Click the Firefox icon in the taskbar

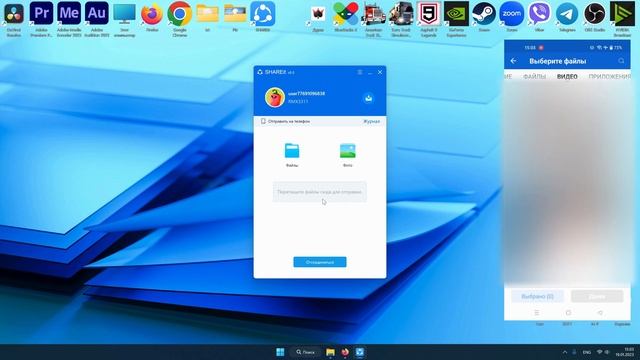tap(345, 352)
